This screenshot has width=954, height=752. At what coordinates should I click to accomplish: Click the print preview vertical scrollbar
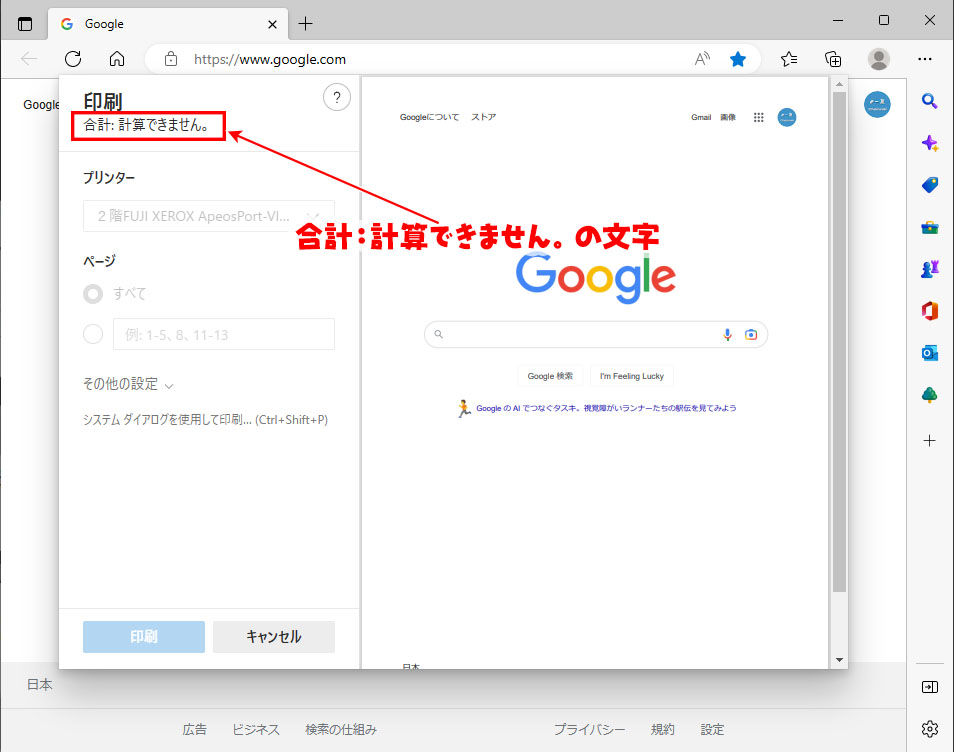[x=839, y=340]
